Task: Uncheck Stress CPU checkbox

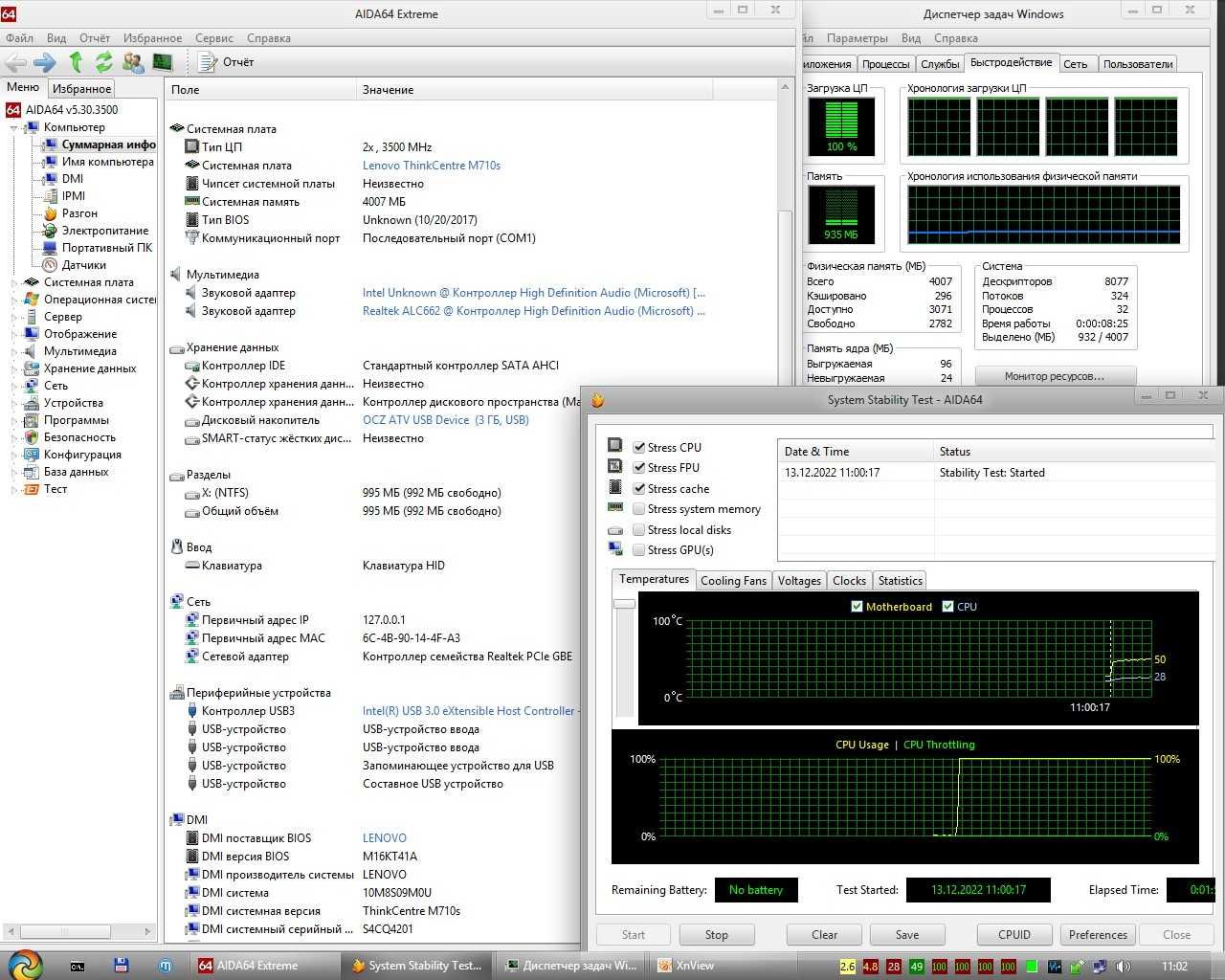Action: click(638, 447)
